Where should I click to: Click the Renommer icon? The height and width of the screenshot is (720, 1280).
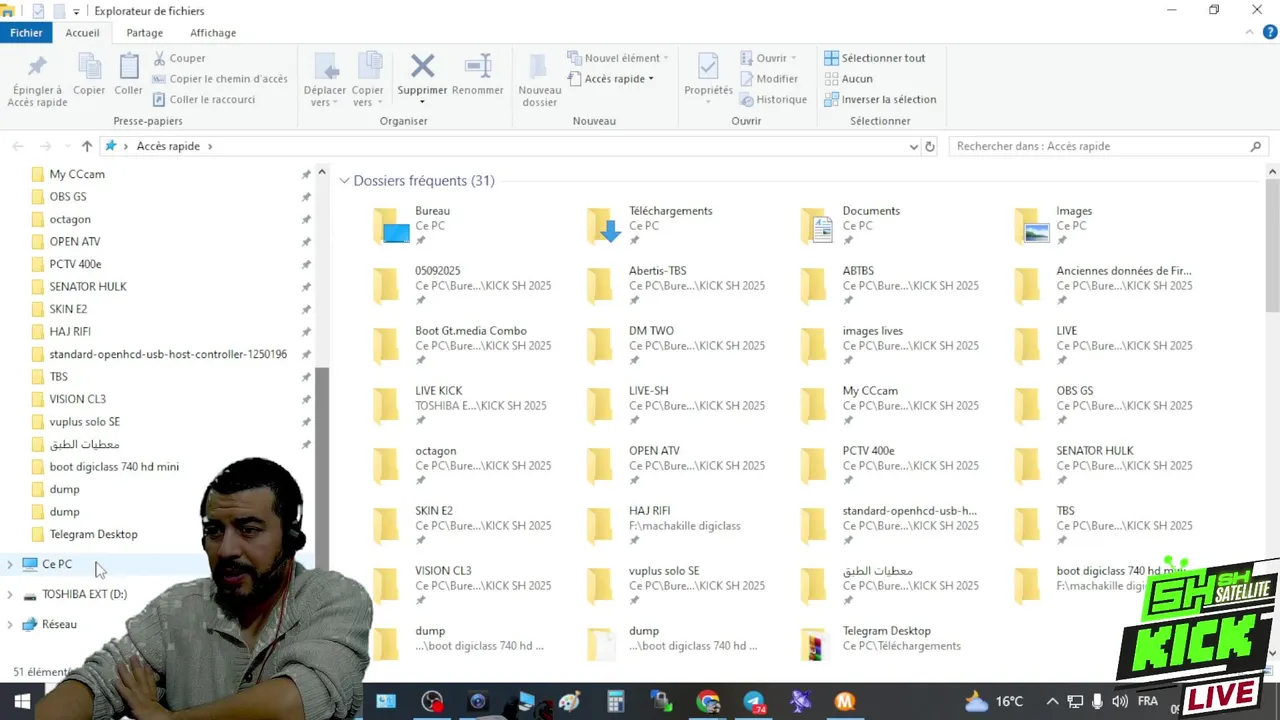coord(478,66)
